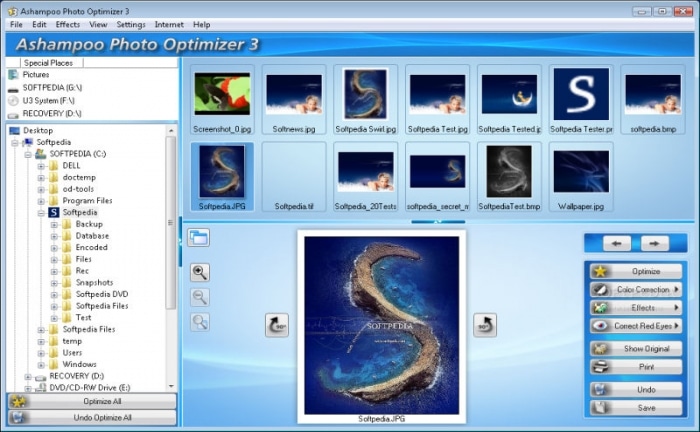The image size is (700, 432).
Task: Click the zoom in magnifier icon
Action: point(200,272)
